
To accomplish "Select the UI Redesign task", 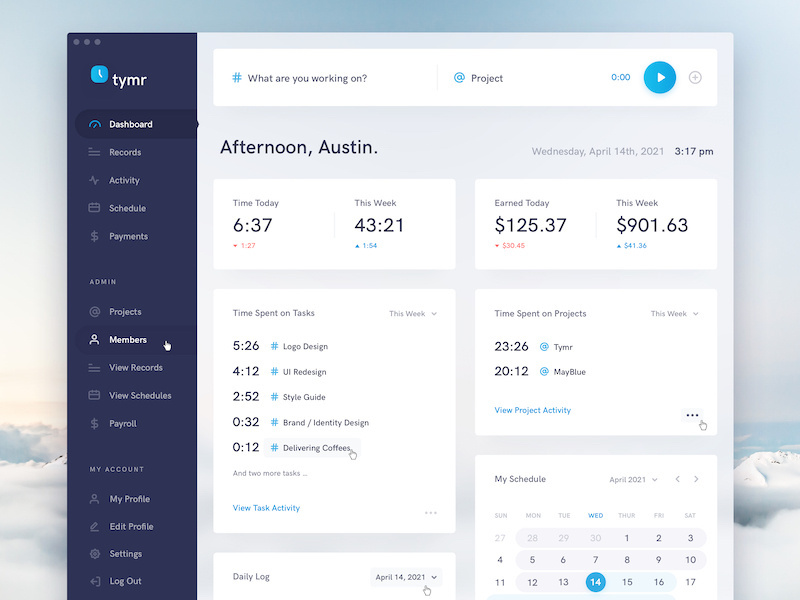I will tap(305, 372).
